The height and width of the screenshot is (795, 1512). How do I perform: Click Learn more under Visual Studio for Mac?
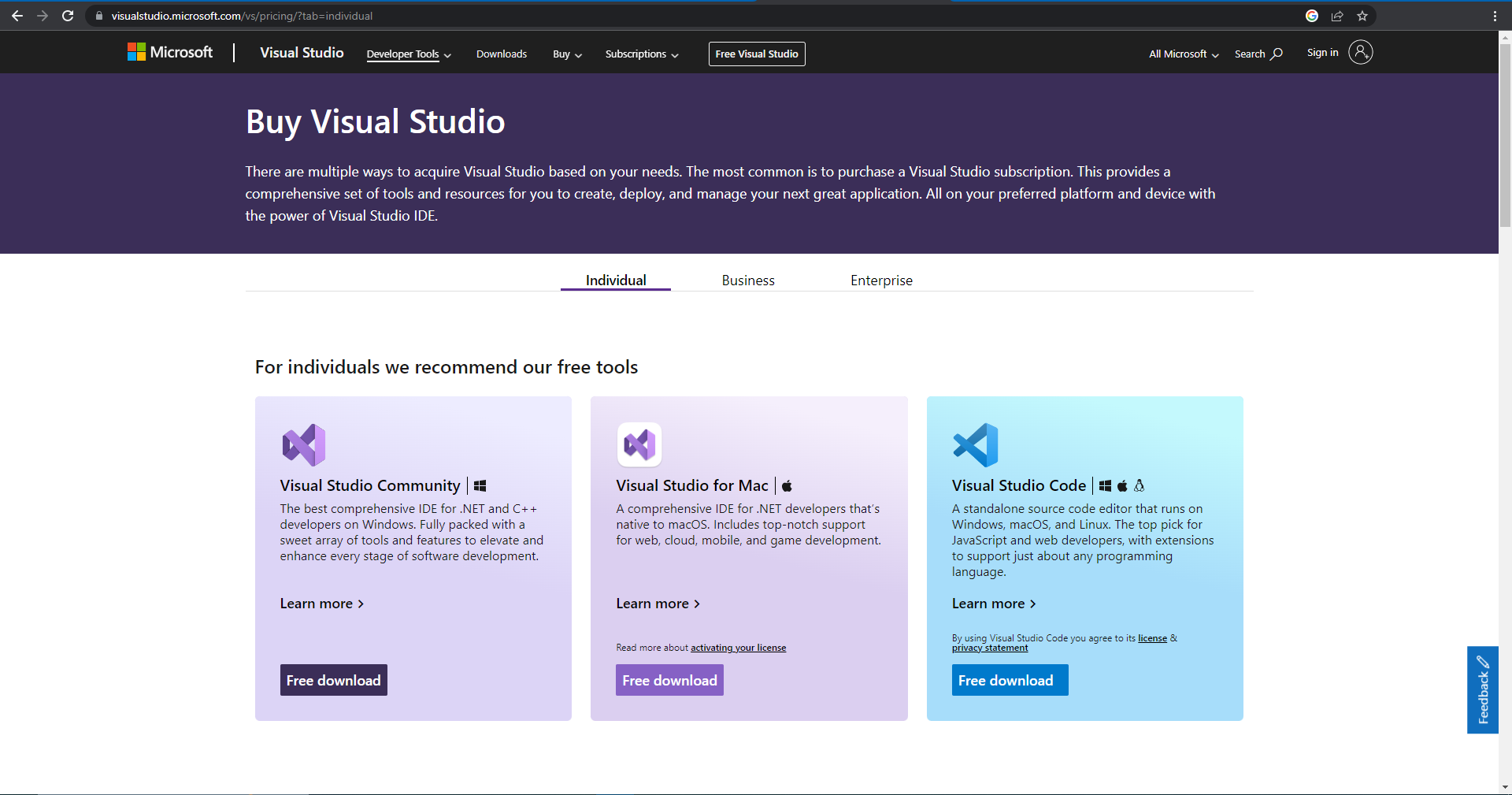[x=658, y=604]
